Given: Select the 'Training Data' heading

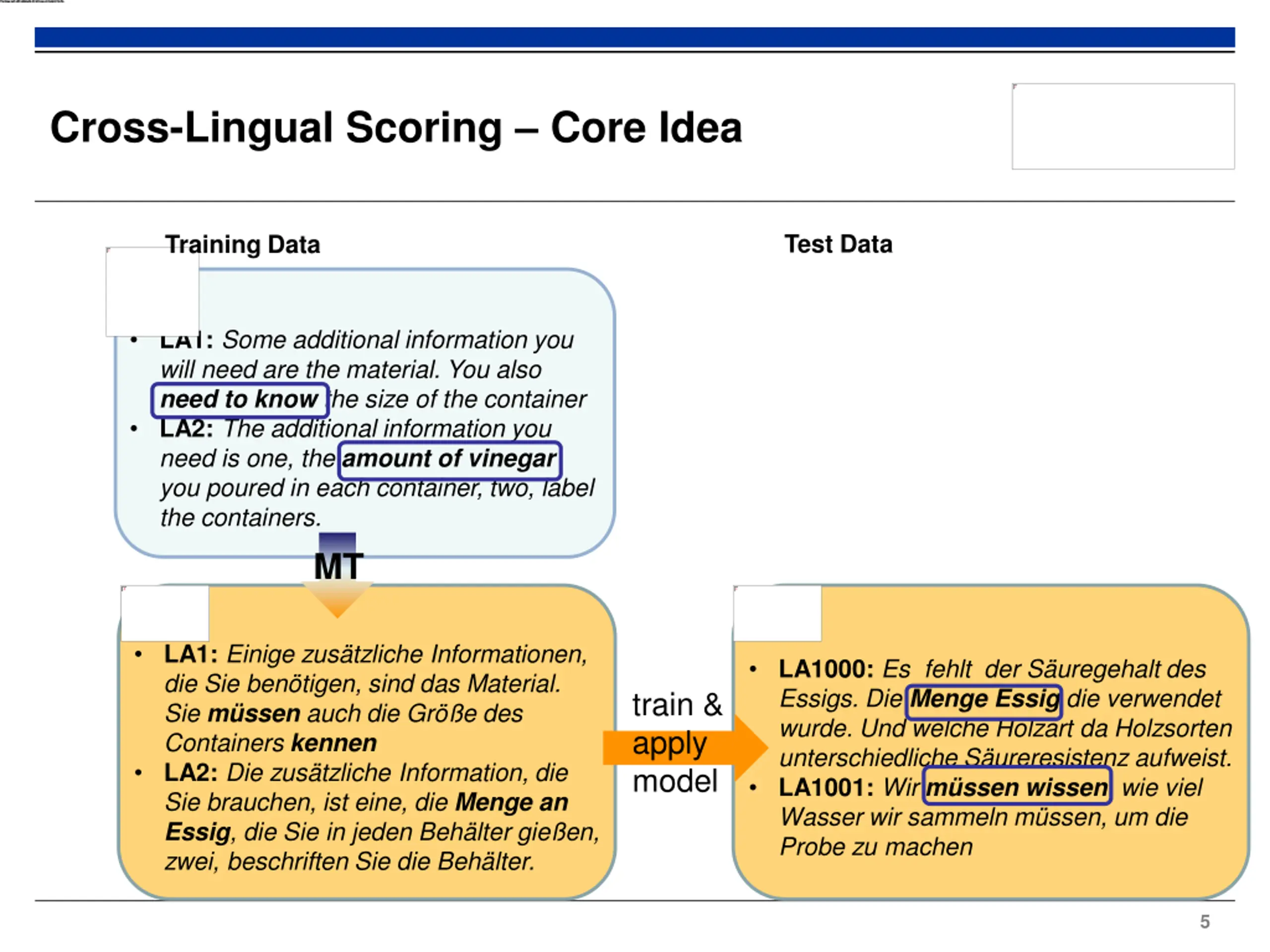Looking at the screenshot, I should (x=242, y=244).
